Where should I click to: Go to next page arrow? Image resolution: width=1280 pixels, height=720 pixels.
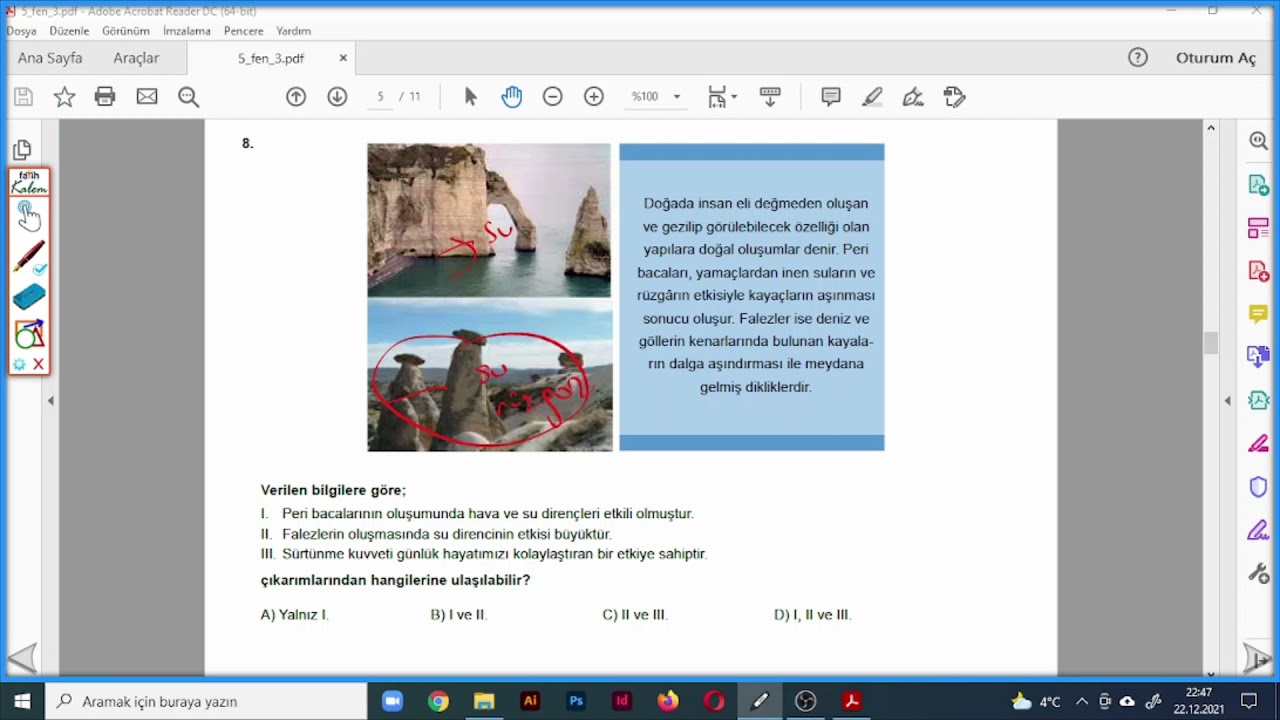337,97
